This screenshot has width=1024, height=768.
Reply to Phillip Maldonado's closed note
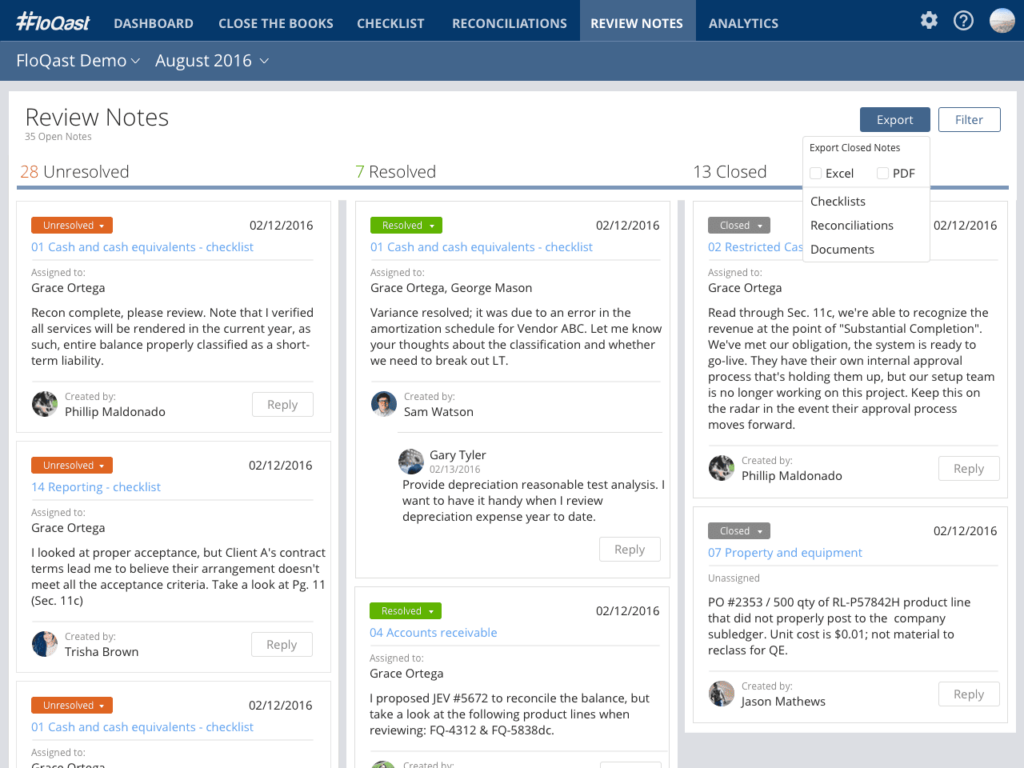(968, 468)
